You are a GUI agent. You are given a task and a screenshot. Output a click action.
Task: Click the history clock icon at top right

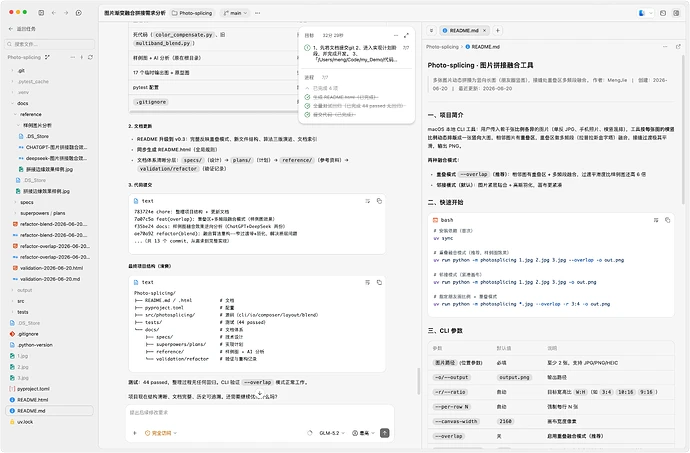(663, 13)
